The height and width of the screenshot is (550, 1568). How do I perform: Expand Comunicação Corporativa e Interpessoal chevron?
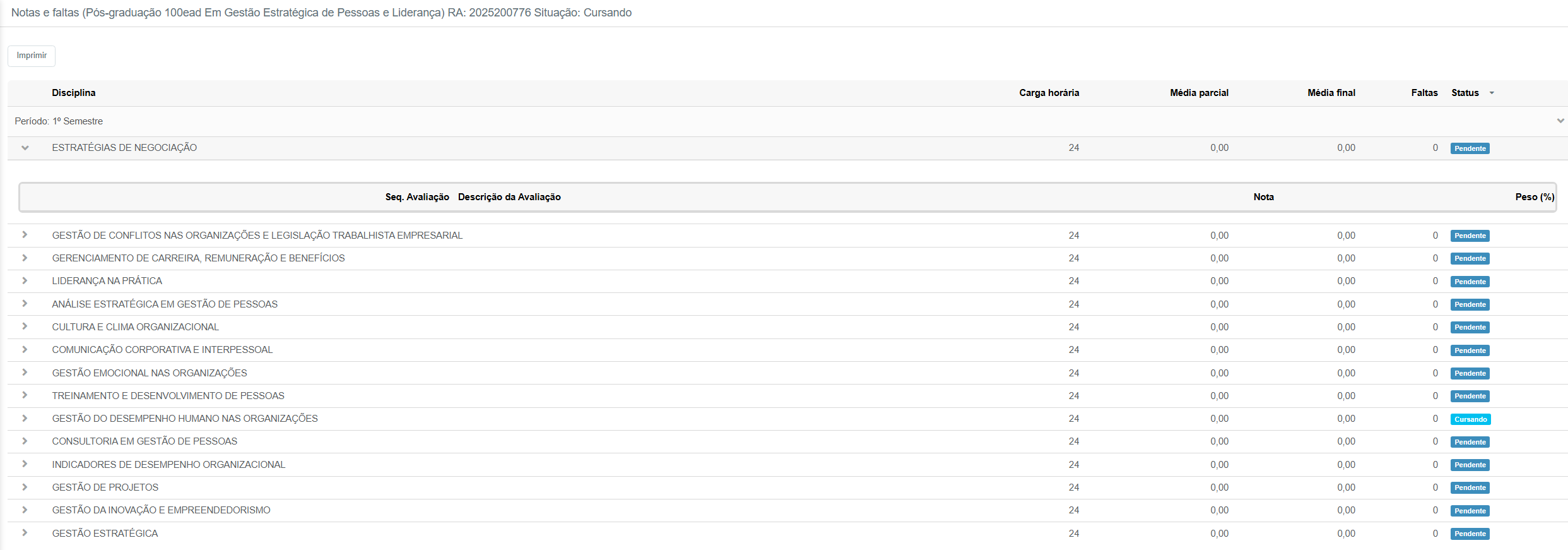pos(25,350)
